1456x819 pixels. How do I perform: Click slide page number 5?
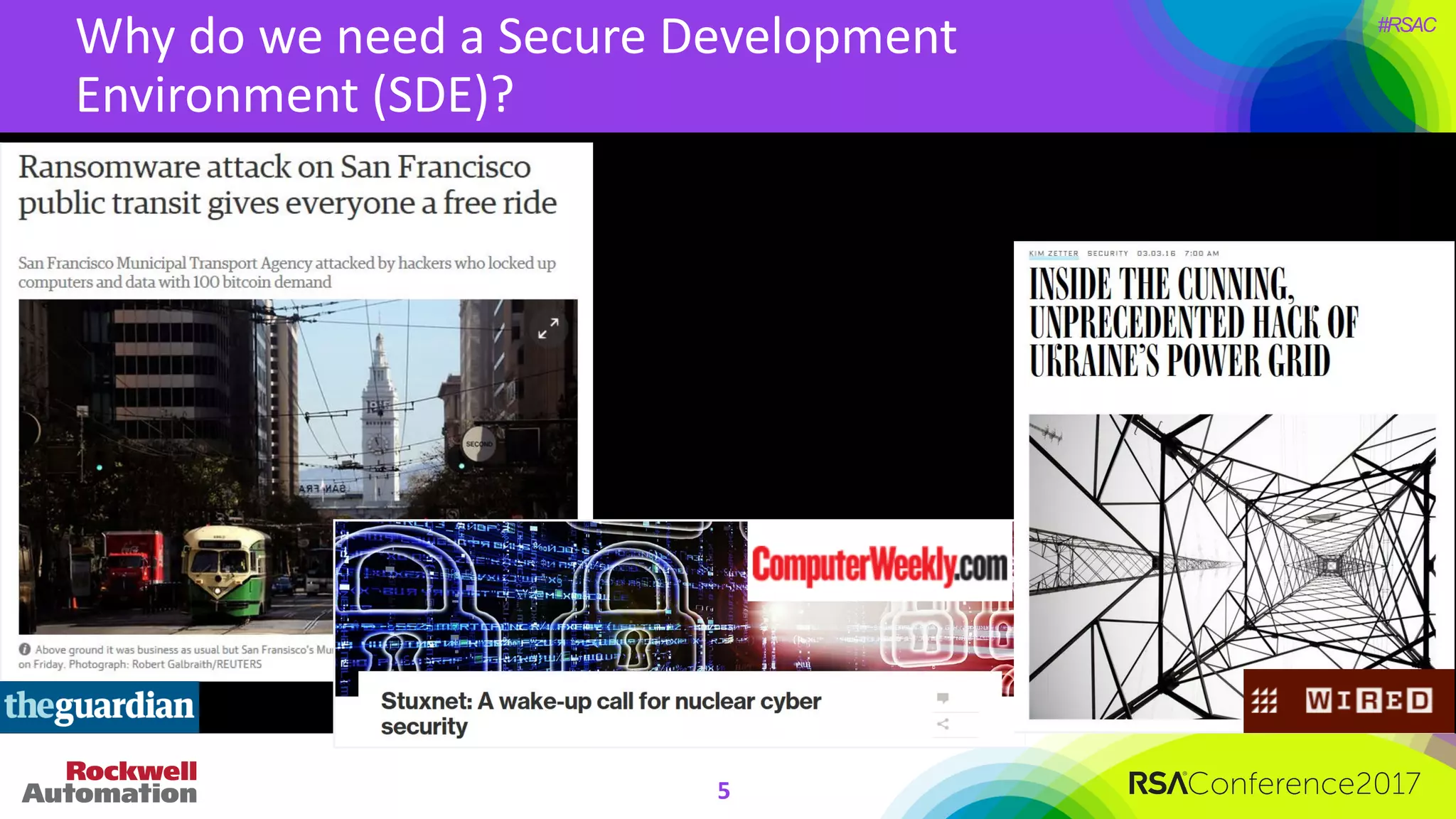[x=724, y=791]
